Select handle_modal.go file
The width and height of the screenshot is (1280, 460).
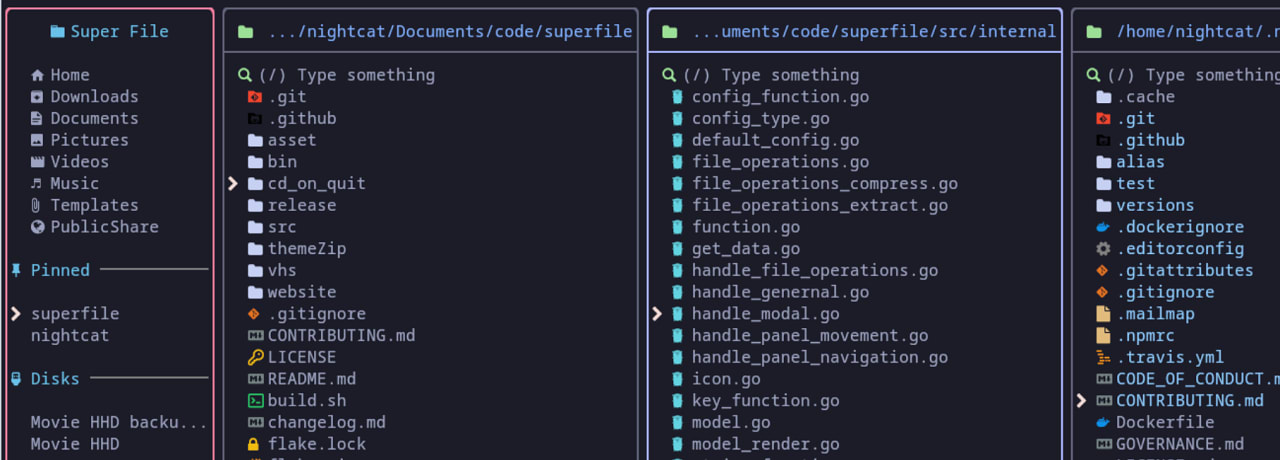pyautogui.click(x=765, y=314)
